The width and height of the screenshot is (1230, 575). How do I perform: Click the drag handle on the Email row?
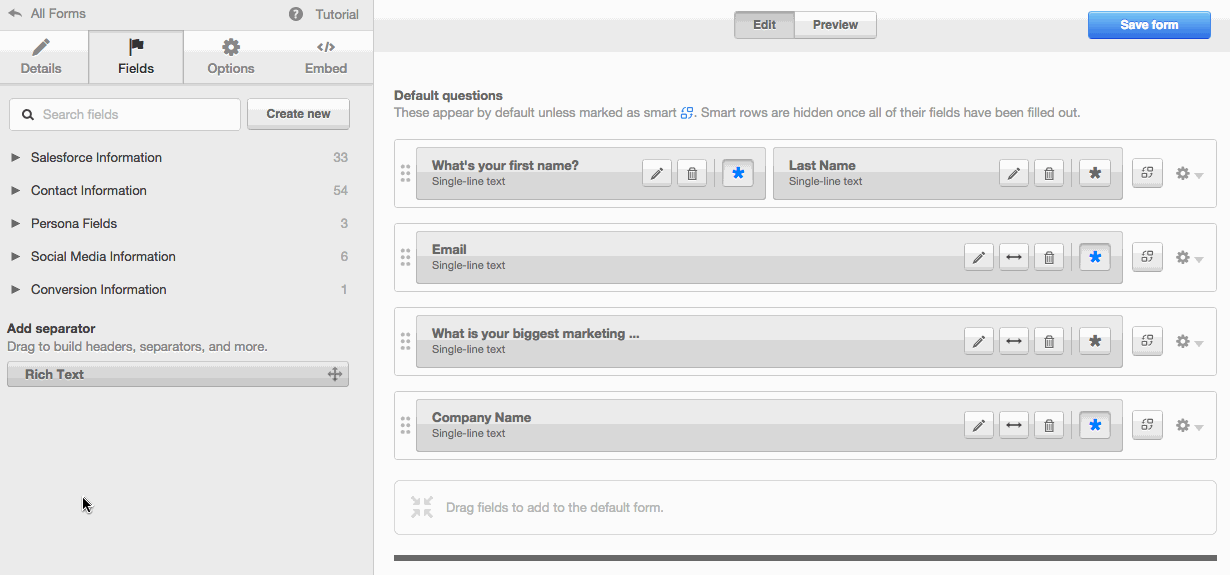click(x=405, y=257)
